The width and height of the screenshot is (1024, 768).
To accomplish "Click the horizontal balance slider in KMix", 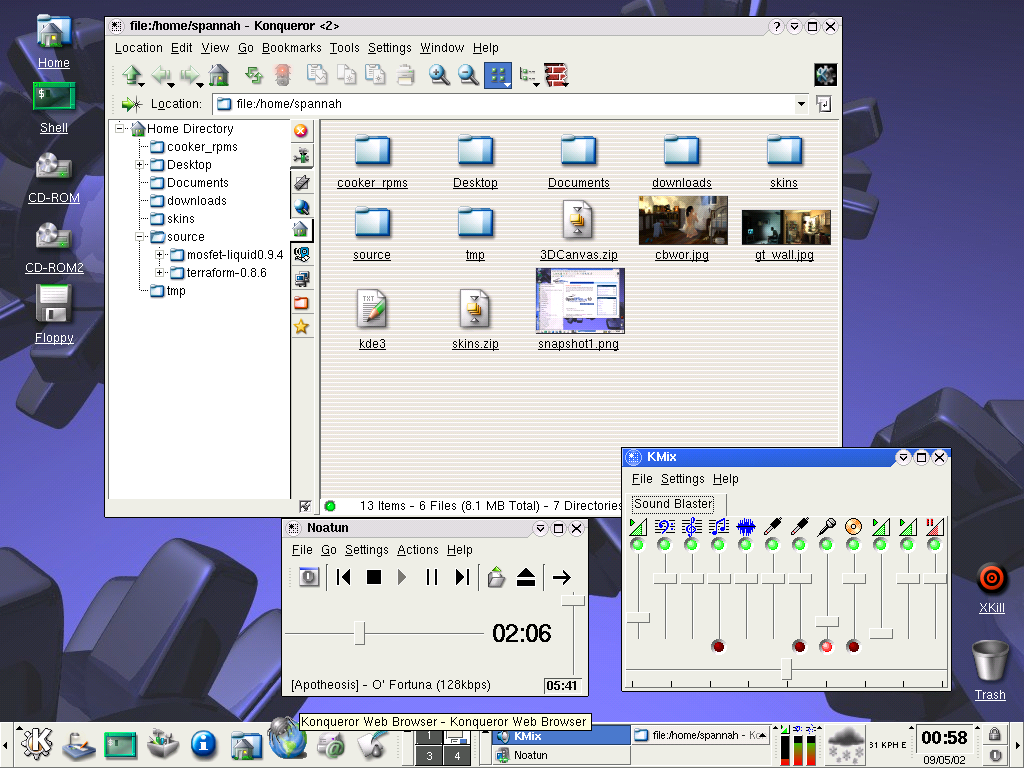I will tap(786, 669).
